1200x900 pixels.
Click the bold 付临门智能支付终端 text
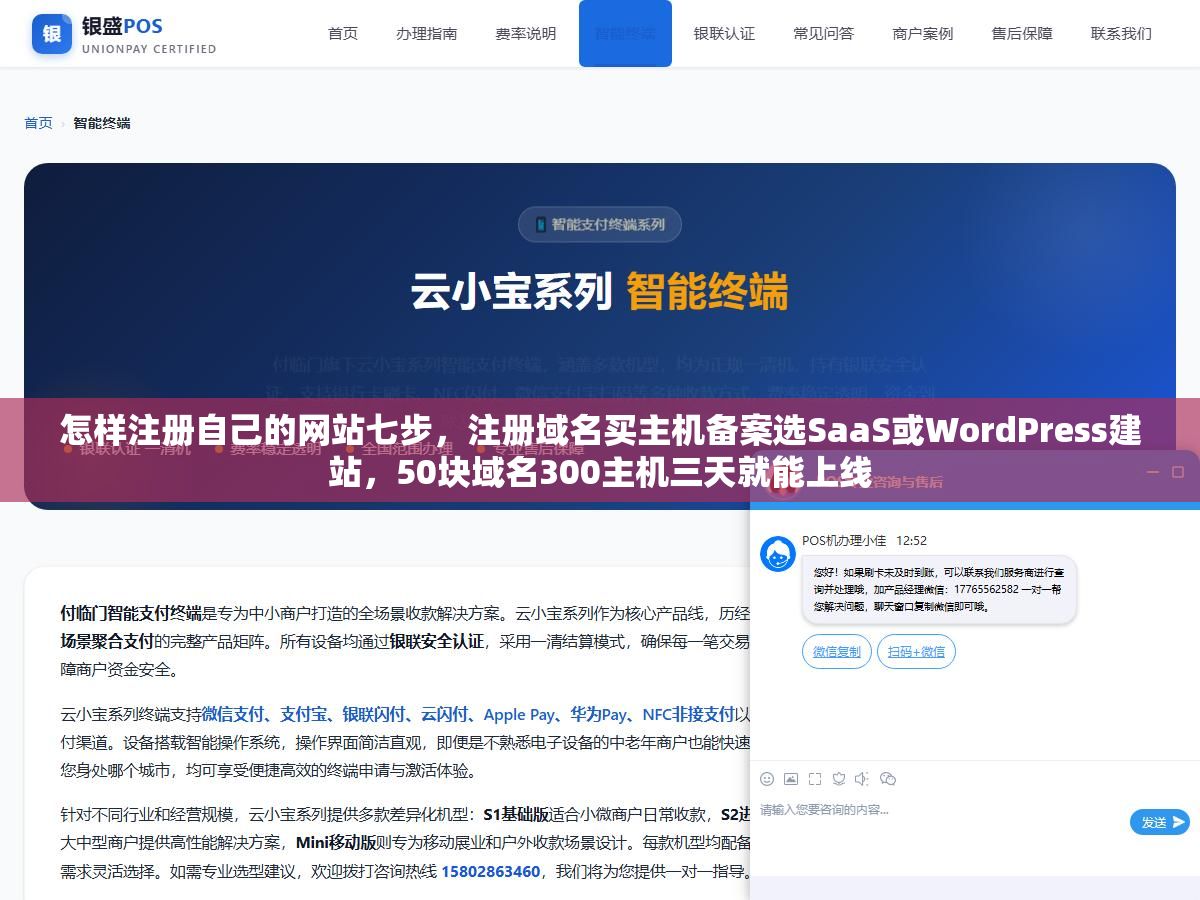(x=131, y=613)
